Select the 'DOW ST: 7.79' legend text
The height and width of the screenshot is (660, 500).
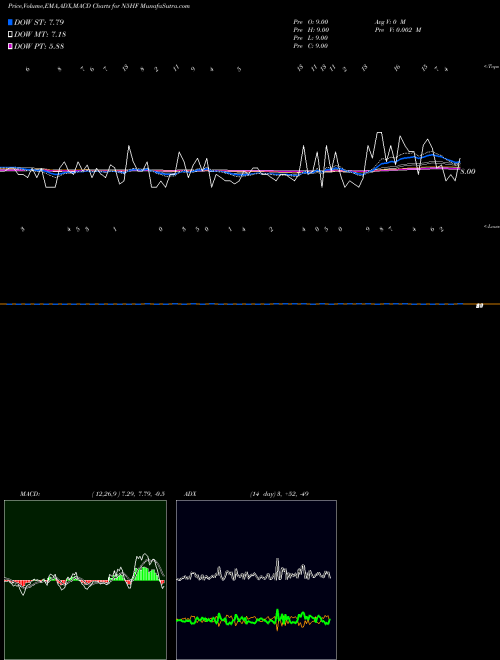39,22
